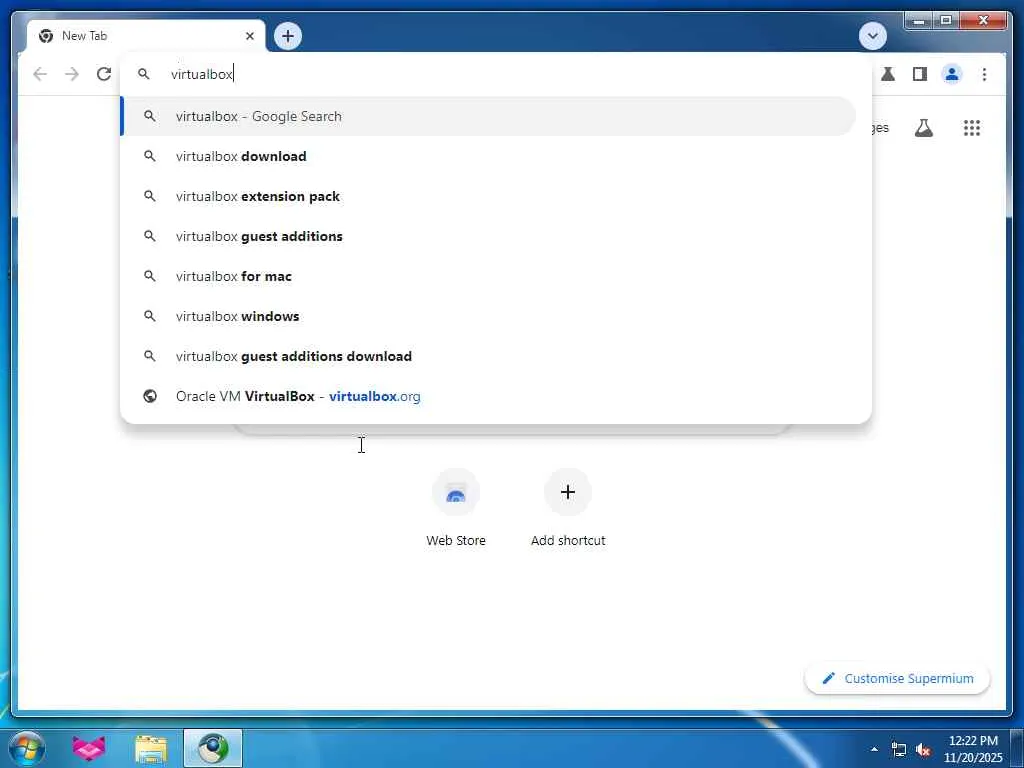Launch the pink fox taskbar app
Image resolution: width=1024 pixels, height=768 pixels.
click(89, 748)
